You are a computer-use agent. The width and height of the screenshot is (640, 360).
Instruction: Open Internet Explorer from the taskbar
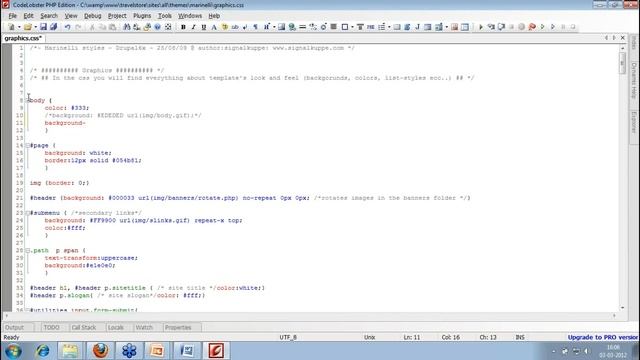[42, 351]
